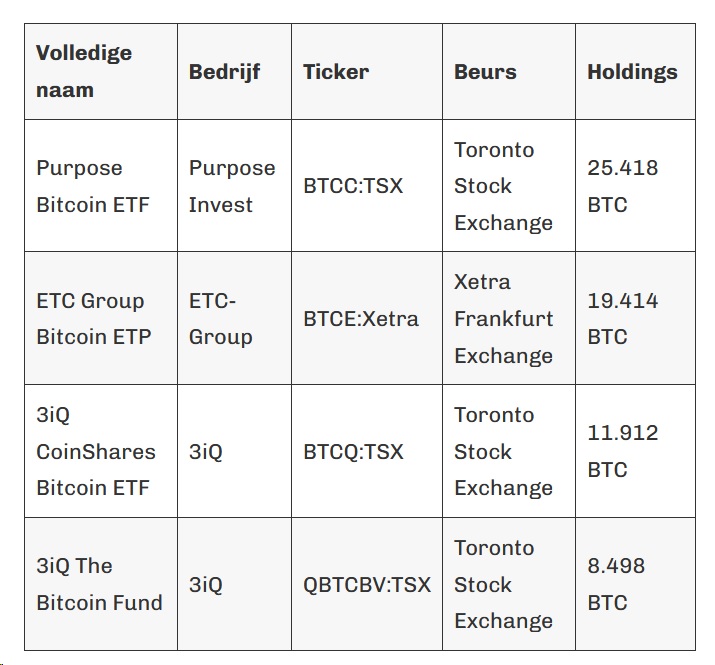Viewport: 715px width, 665px height.
Task: Click the BTCQ:TSX ticker cell
Action: point(367,451)
